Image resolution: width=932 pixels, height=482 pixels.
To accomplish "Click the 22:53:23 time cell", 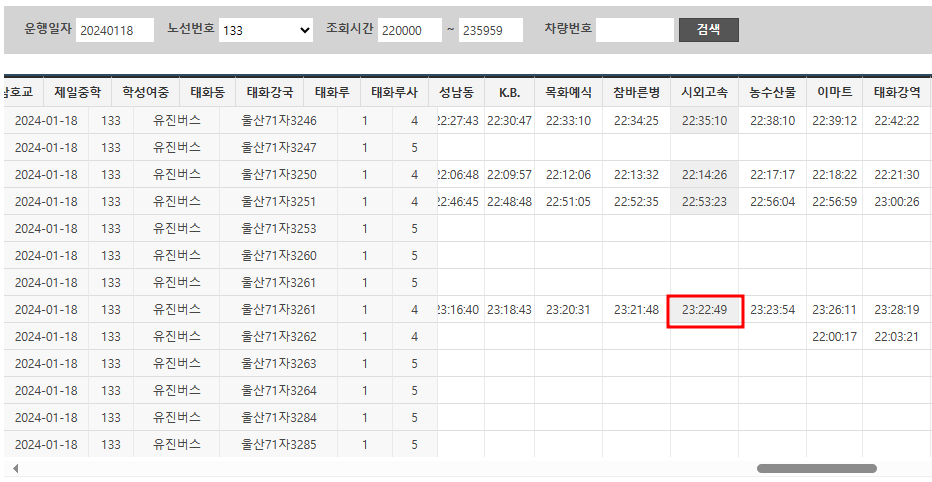I will click(x=704, y=202).
